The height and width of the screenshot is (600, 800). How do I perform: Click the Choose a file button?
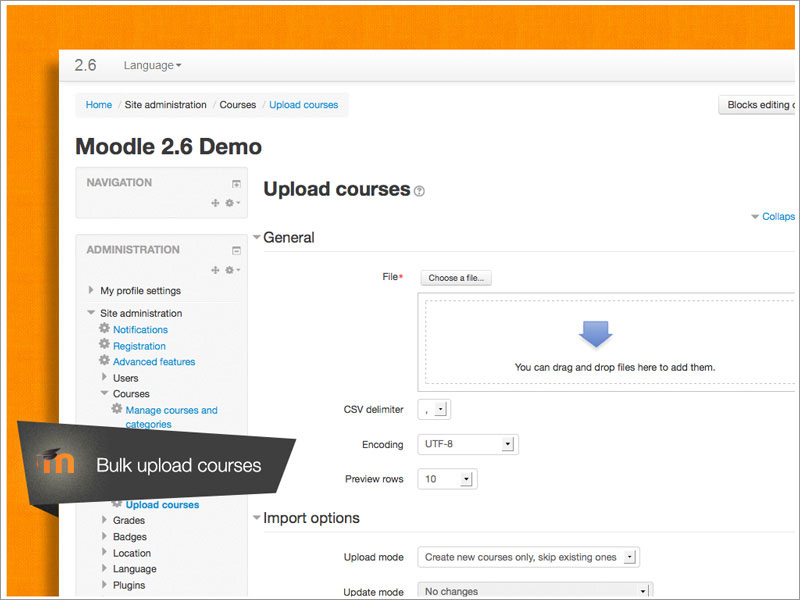[456, 278]
